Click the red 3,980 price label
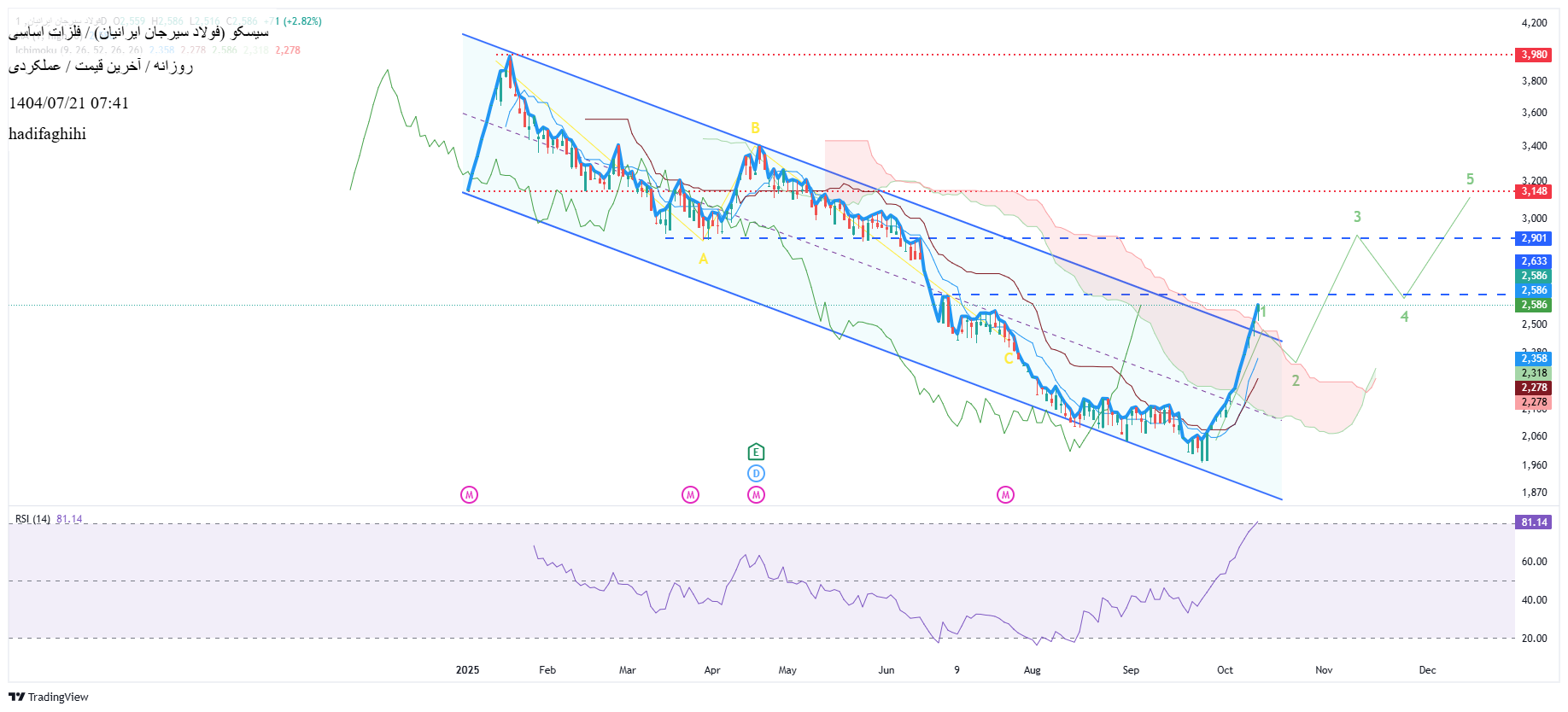1568x712 pixels. click(x=1534, y=55)
